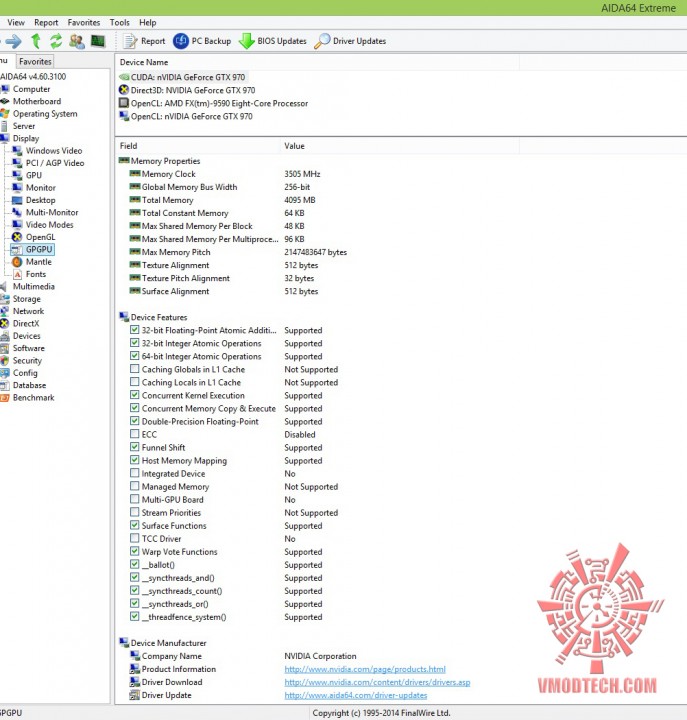Click checkbox for 64-bit Integer Atomic Operations
The image size is (687, 720).
pyautogui.click(x=135, y=356)
